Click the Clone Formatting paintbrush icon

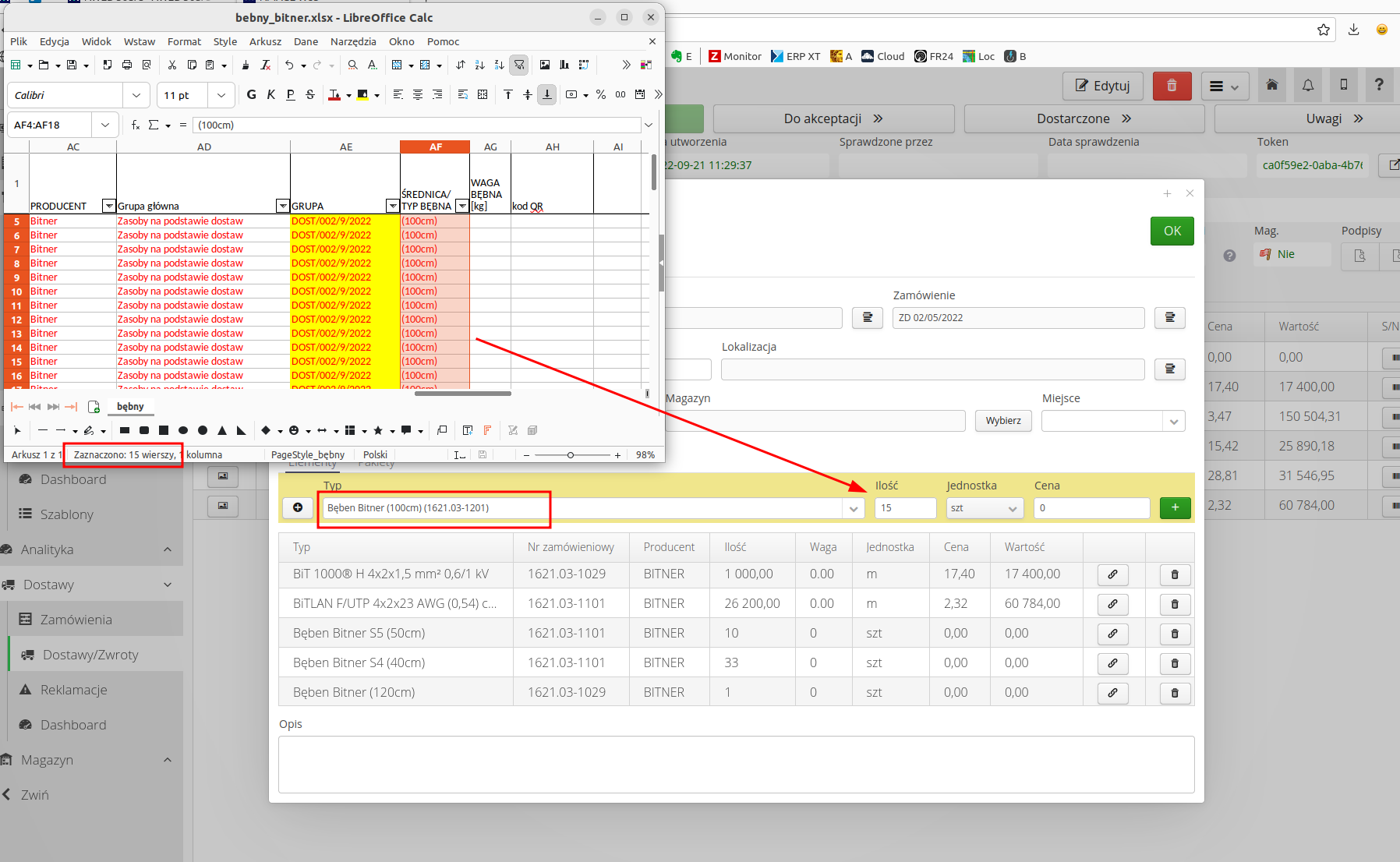245,65
